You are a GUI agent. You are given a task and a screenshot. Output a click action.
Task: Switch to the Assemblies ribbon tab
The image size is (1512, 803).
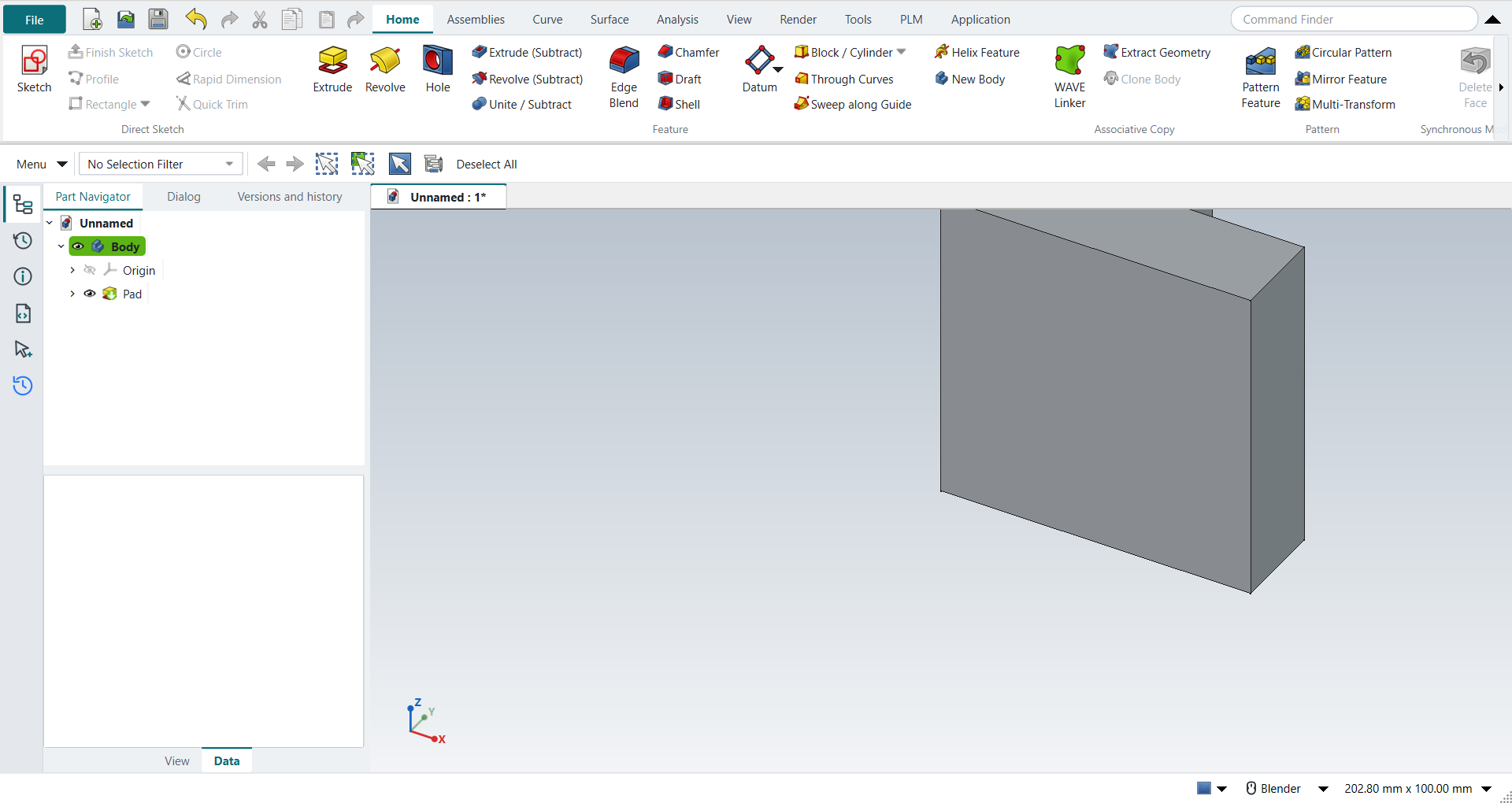click(x=476, y=19)
